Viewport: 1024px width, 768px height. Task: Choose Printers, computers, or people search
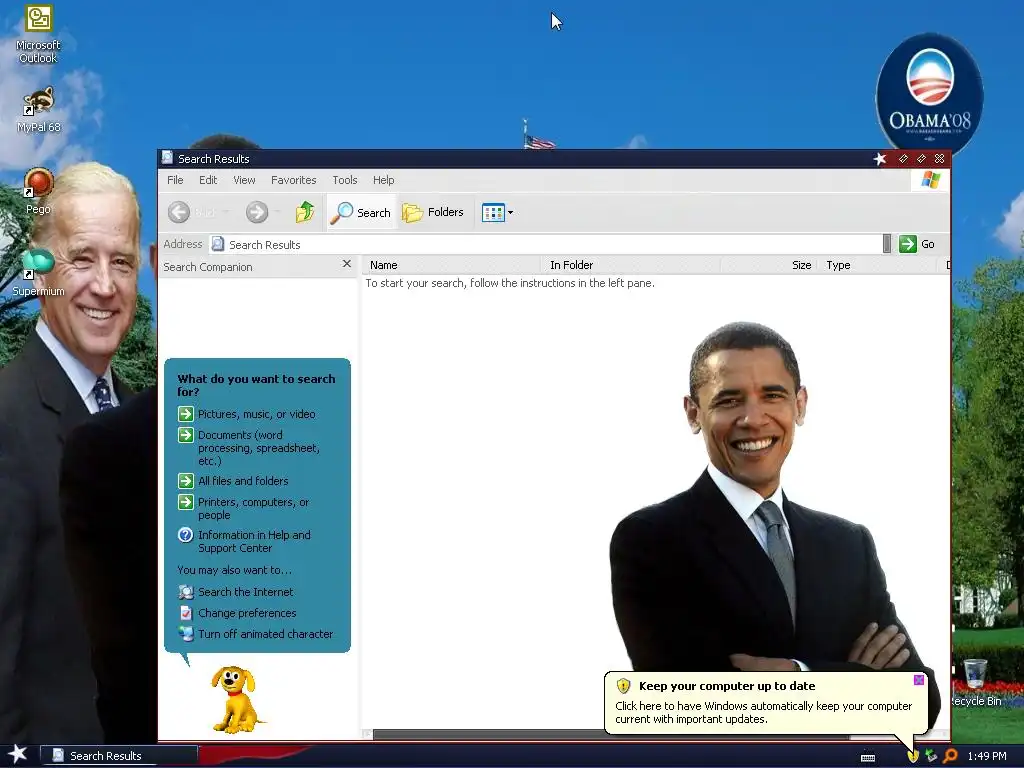(x=253, y=509)
